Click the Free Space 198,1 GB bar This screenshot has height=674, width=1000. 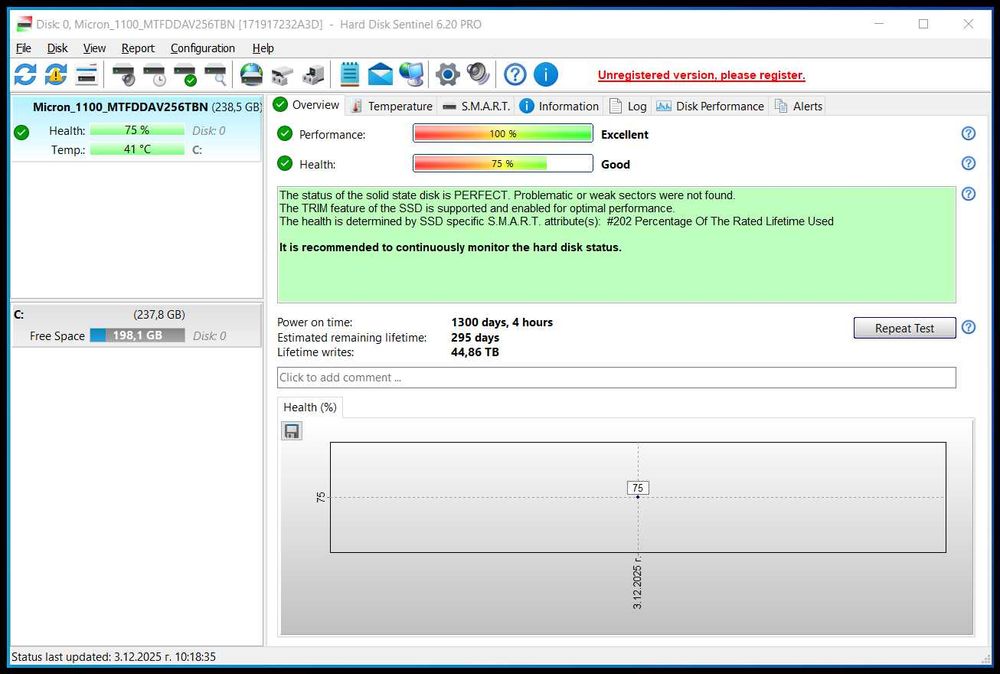137,335
